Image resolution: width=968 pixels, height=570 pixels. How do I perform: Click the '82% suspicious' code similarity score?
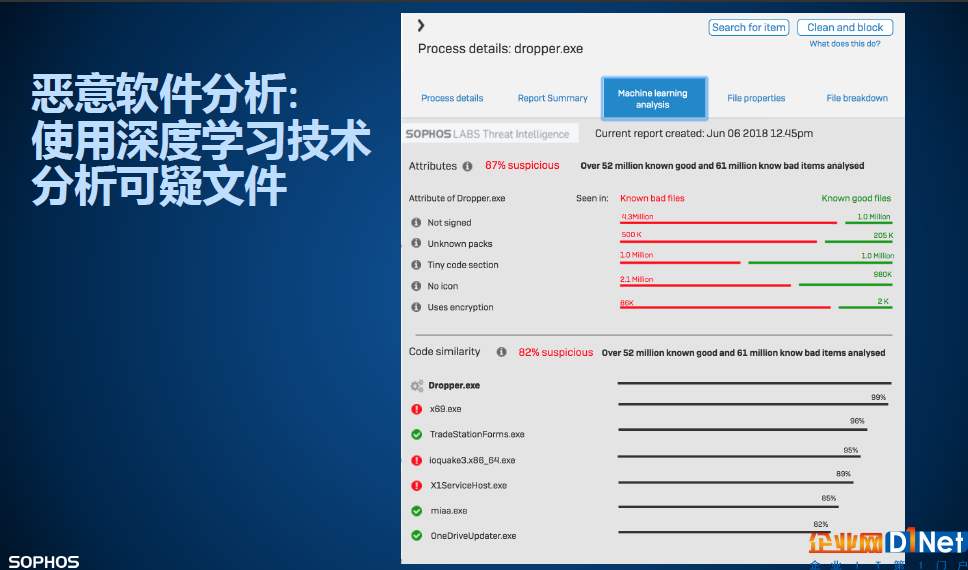click(x=555, y=353)
